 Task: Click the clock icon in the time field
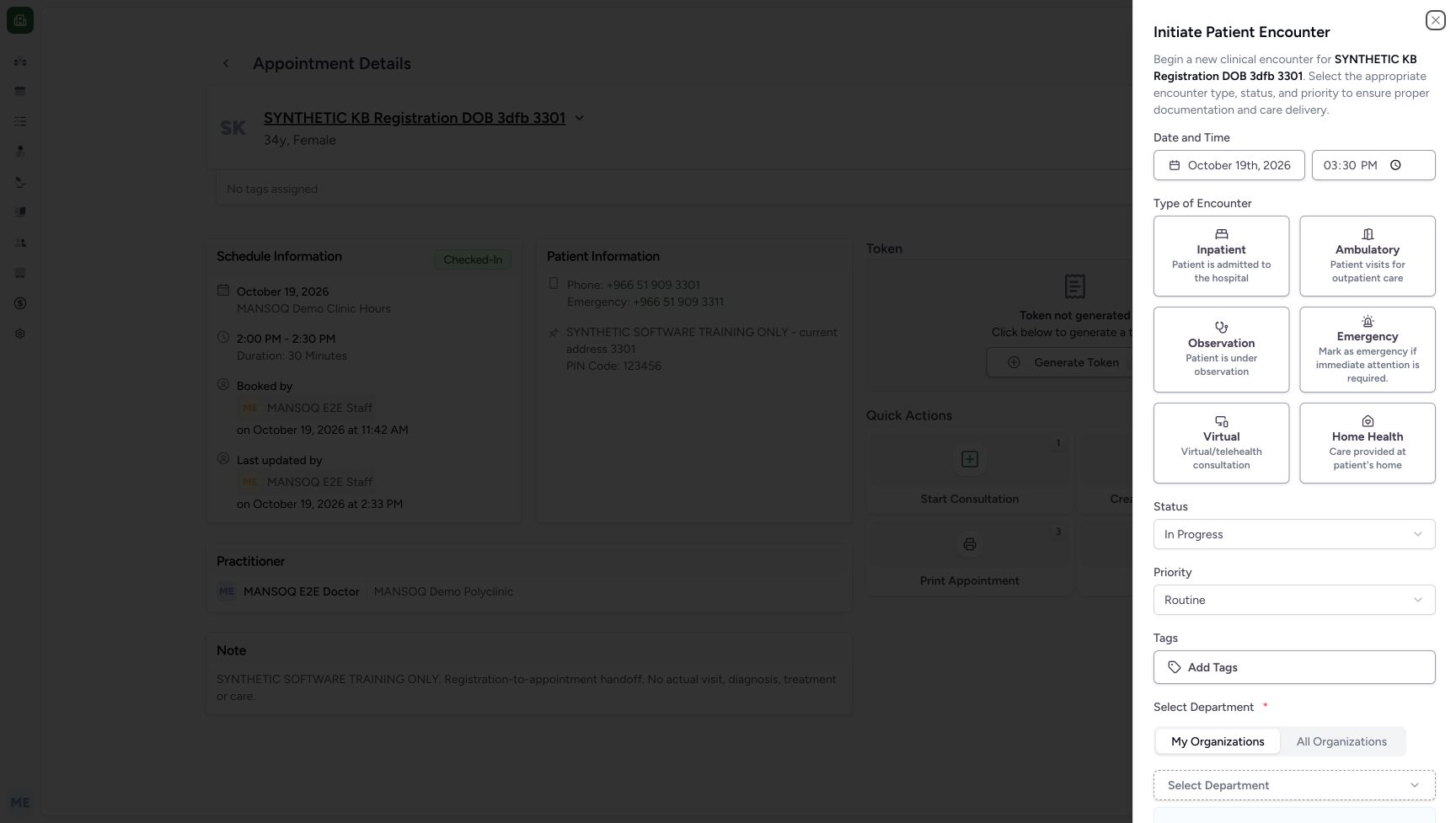point(1395,165)
